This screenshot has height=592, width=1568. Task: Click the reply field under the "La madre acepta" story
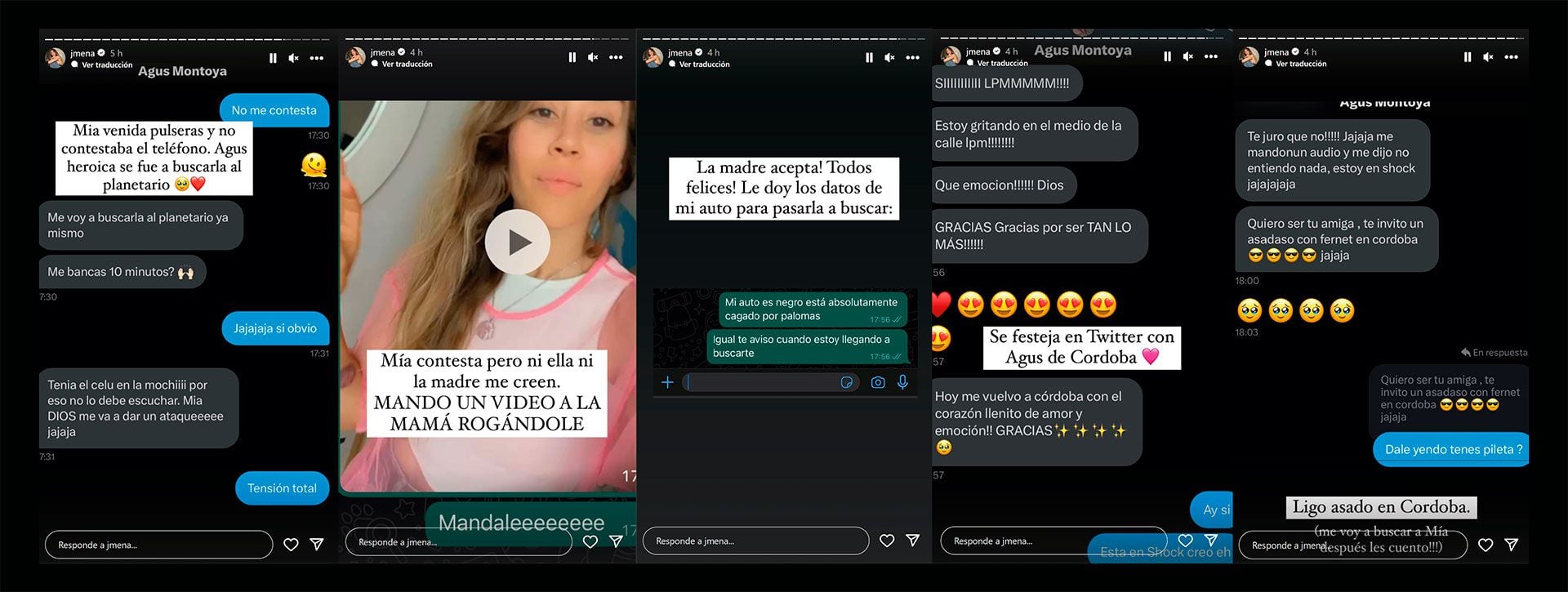[755, 541]
